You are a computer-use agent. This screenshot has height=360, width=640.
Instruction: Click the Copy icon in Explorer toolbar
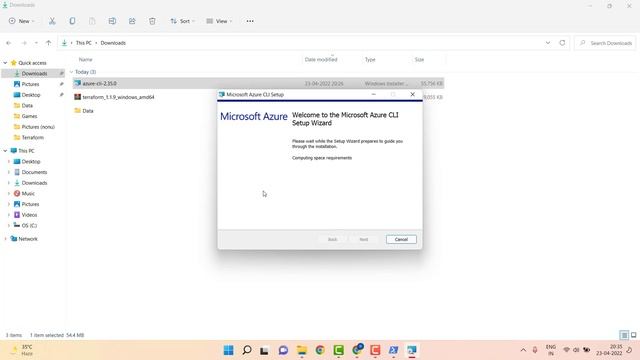click(72, 21)
